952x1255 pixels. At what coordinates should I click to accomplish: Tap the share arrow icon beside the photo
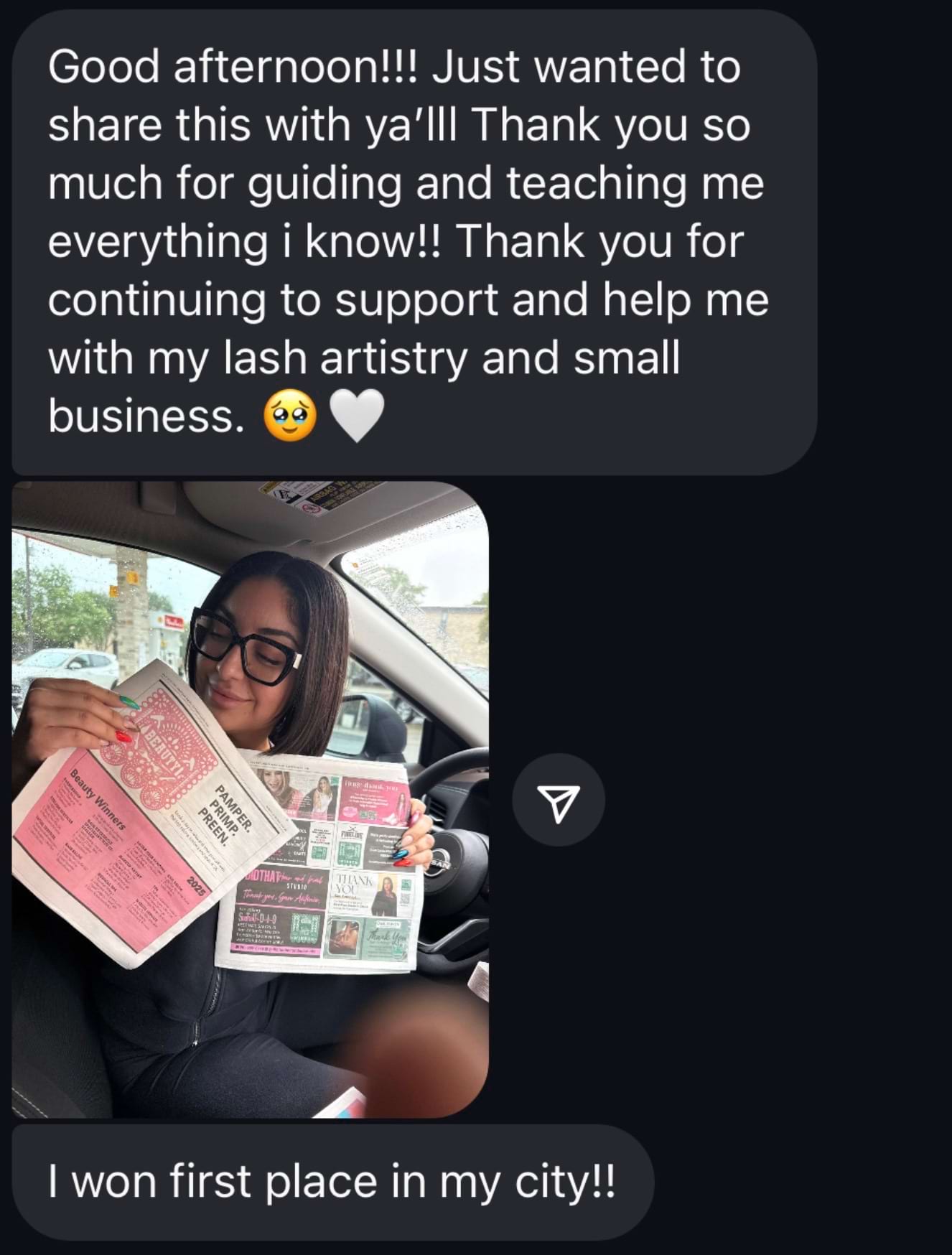click(558, 800)
